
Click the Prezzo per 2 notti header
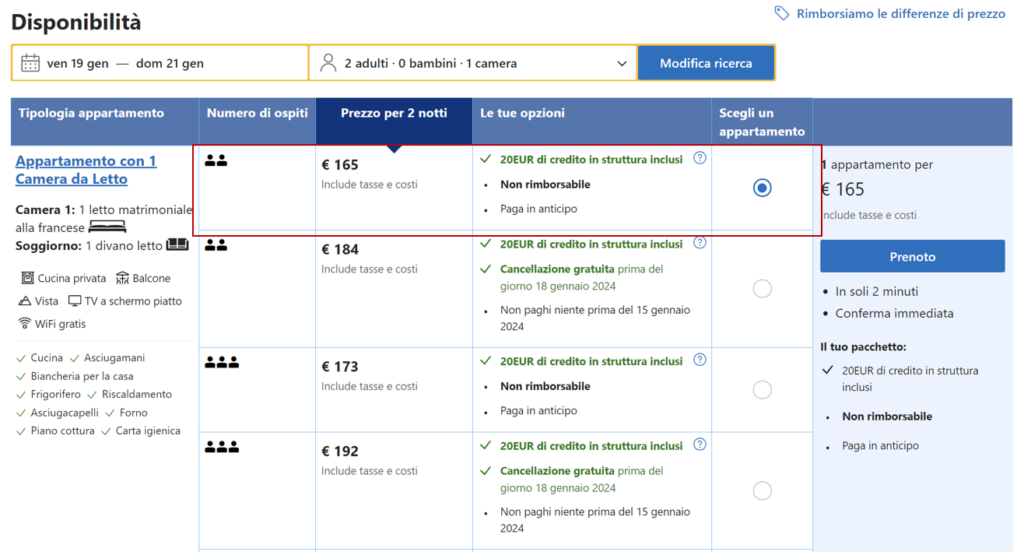coord(394,113)
